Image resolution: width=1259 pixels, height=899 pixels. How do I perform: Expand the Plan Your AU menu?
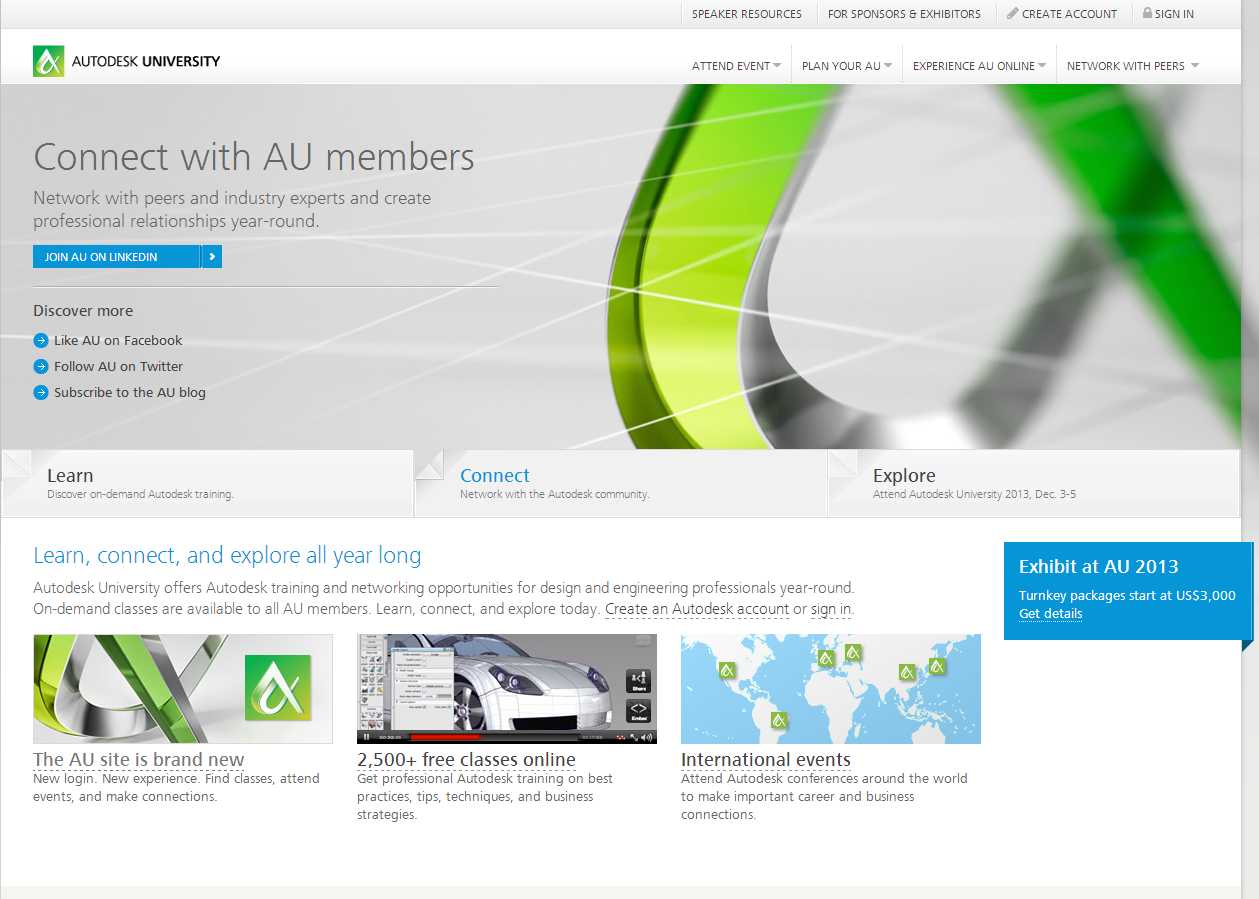point(846,66)
